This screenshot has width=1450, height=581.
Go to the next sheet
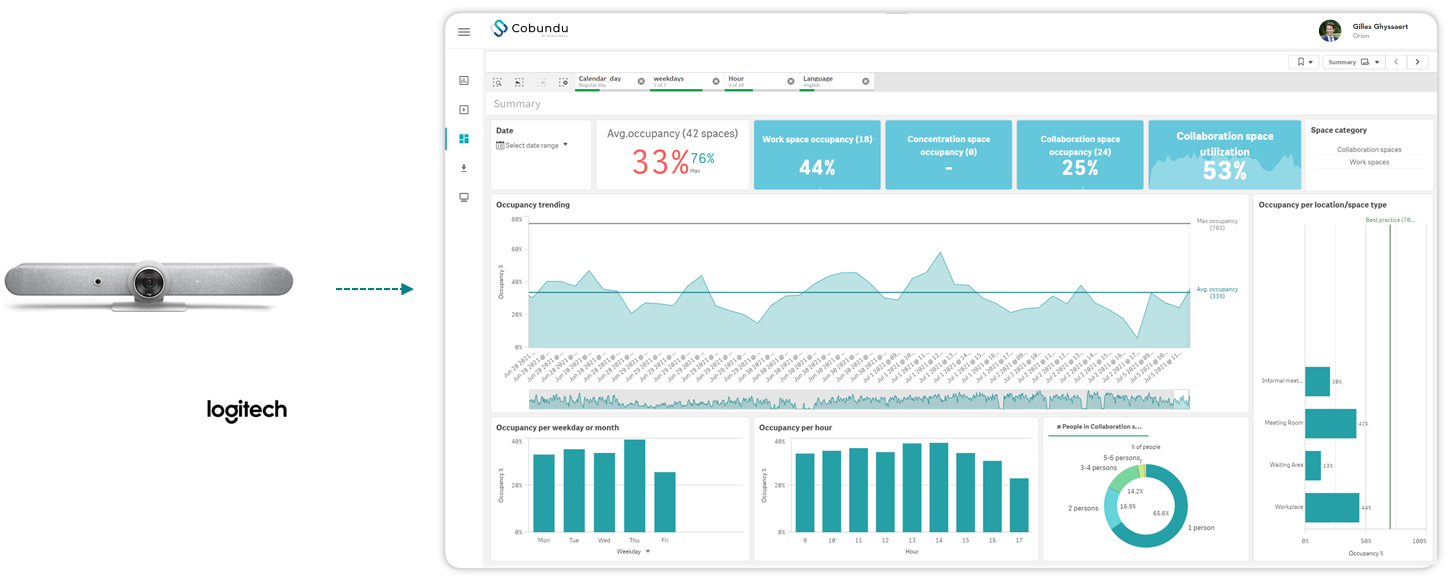click(1418, 62)
